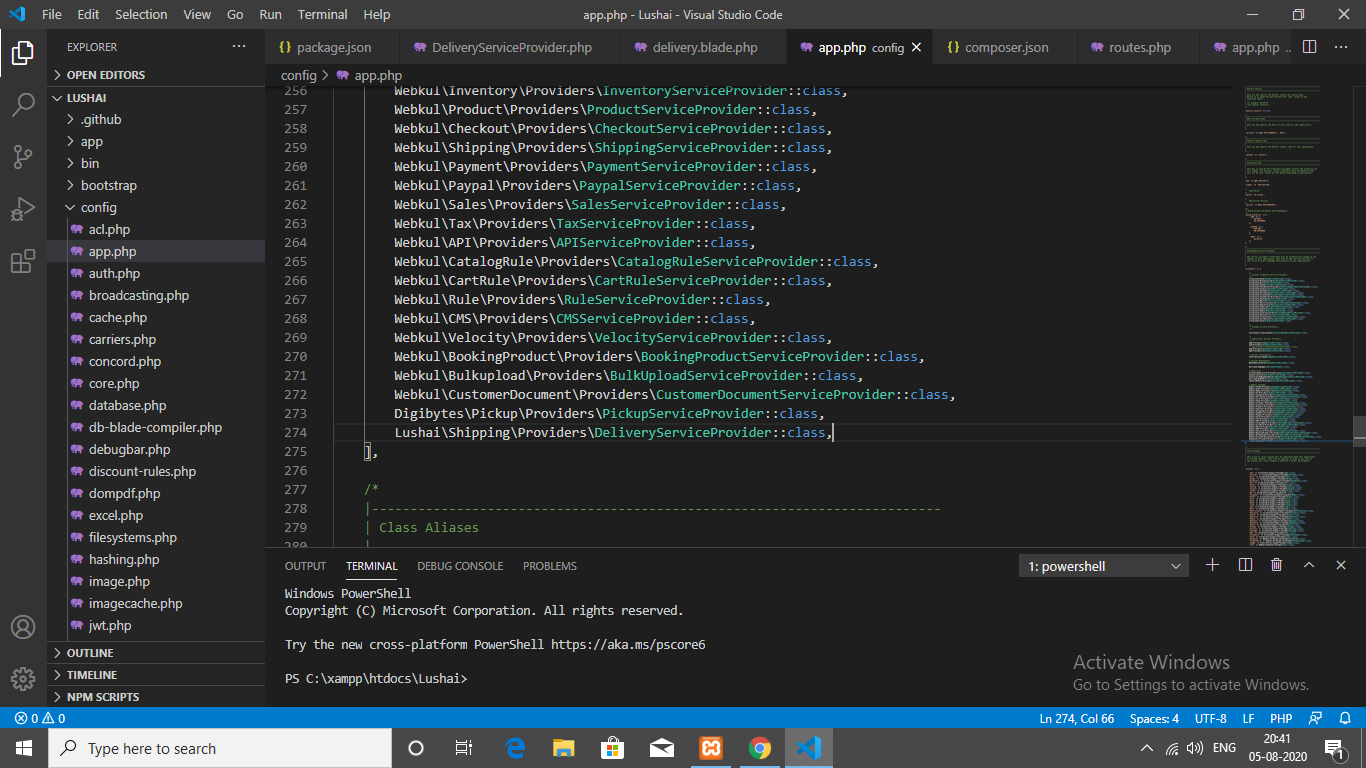Close the active app.php config tab
This screenshot has height=768, width=1366.
(916, 47)
